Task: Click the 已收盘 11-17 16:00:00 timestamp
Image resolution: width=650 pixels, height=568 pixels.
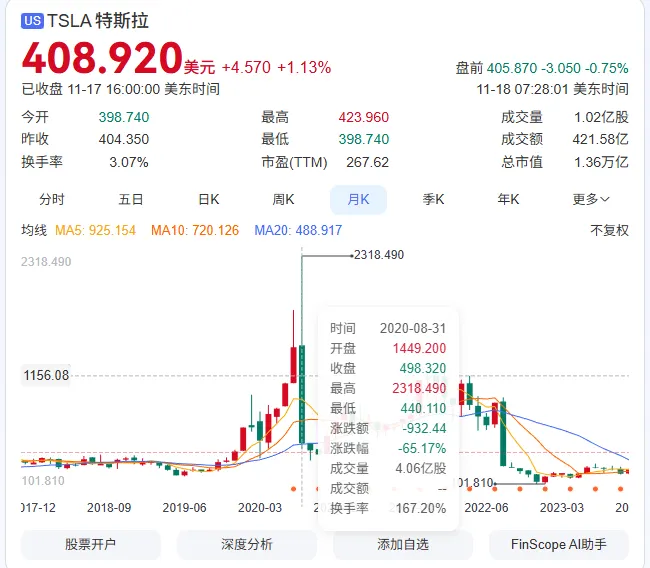Action: click(x=121, y=89)
